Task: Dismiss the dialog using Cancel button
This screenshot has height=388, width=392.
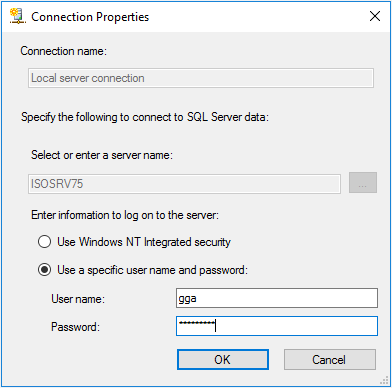Action: (330, 359)
